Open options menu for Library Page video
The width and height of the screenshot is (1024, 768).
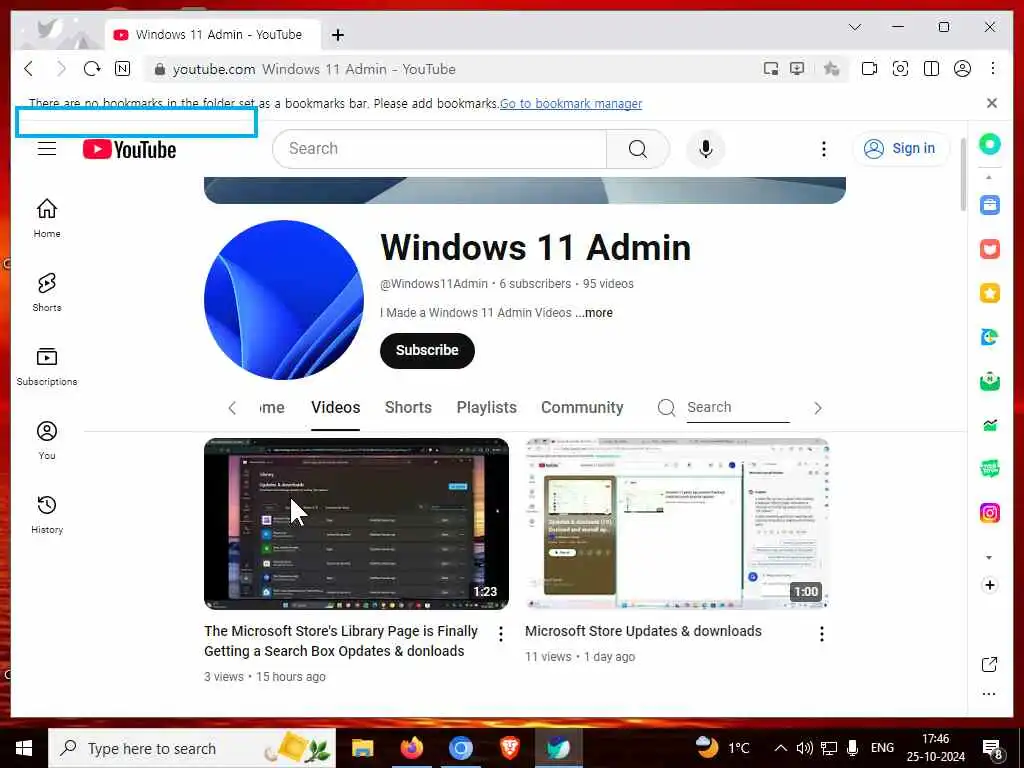501,634
